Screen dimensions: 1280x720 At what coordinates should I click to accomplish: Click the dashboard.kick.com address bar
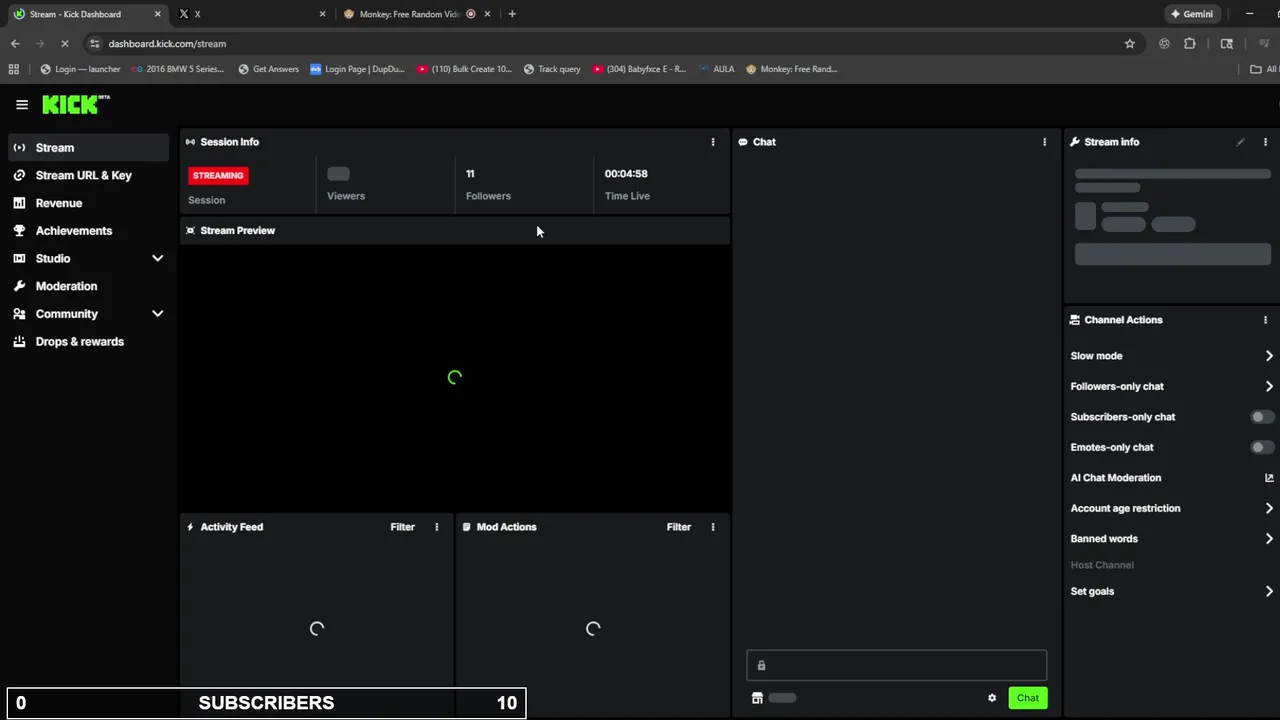pos(166,44)
